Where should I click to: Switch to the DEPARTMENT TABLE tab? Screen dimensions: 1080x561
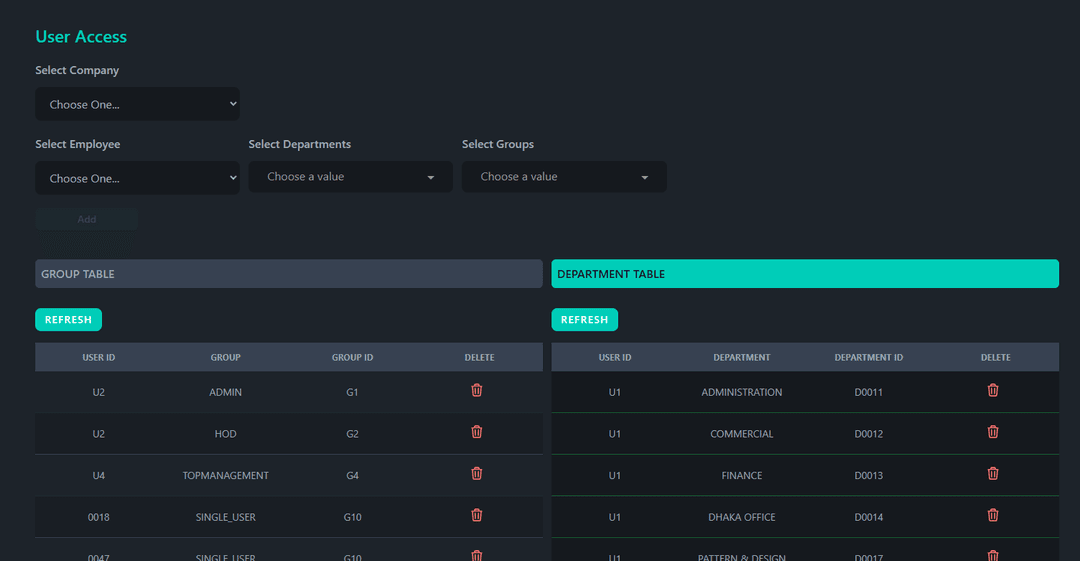click(805, 274)
